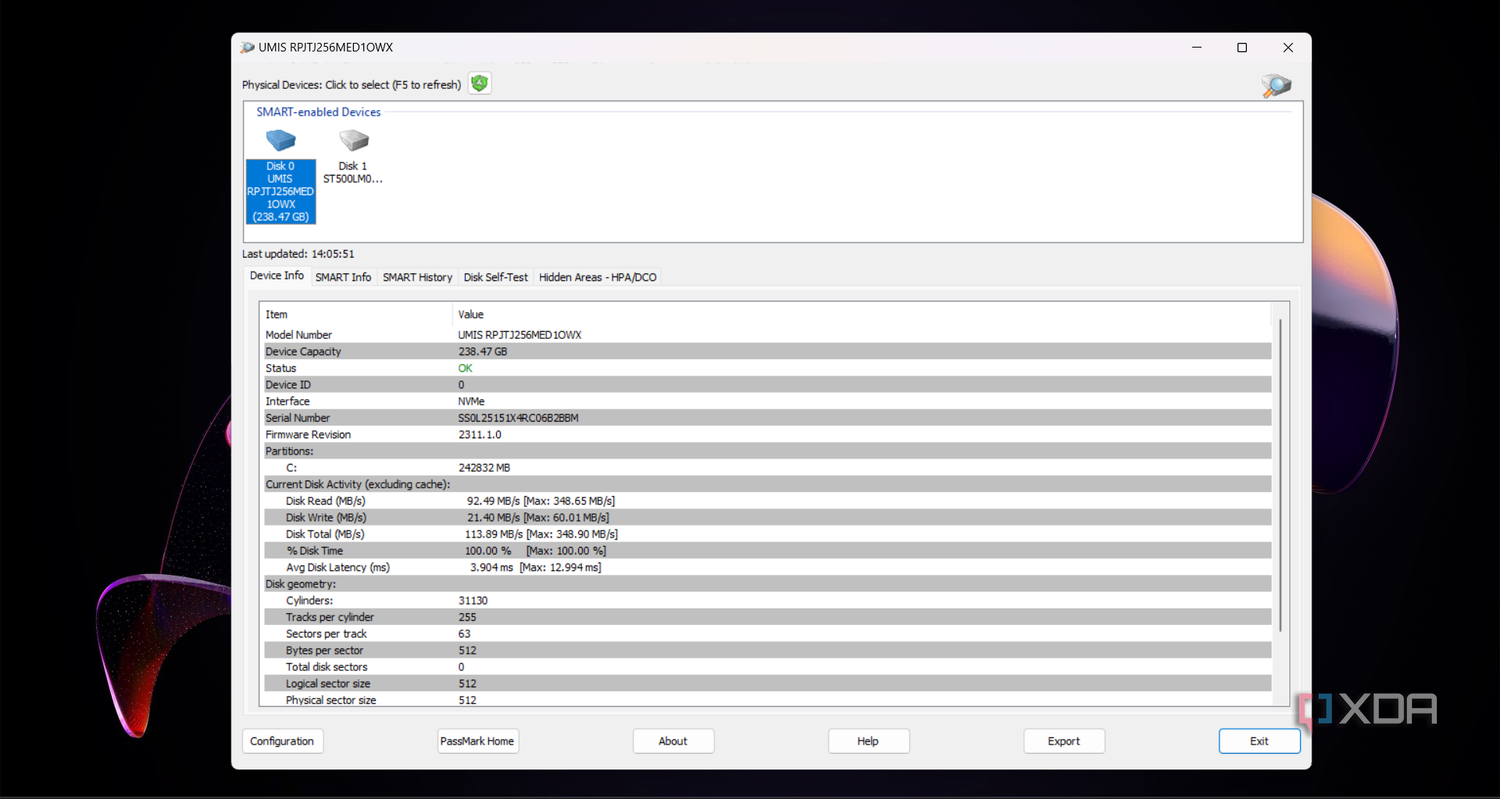This screenshot has height=799, width=1500.
Task: Click the vertical scrollbar in device info list
Action: [x=1281, y=475]
